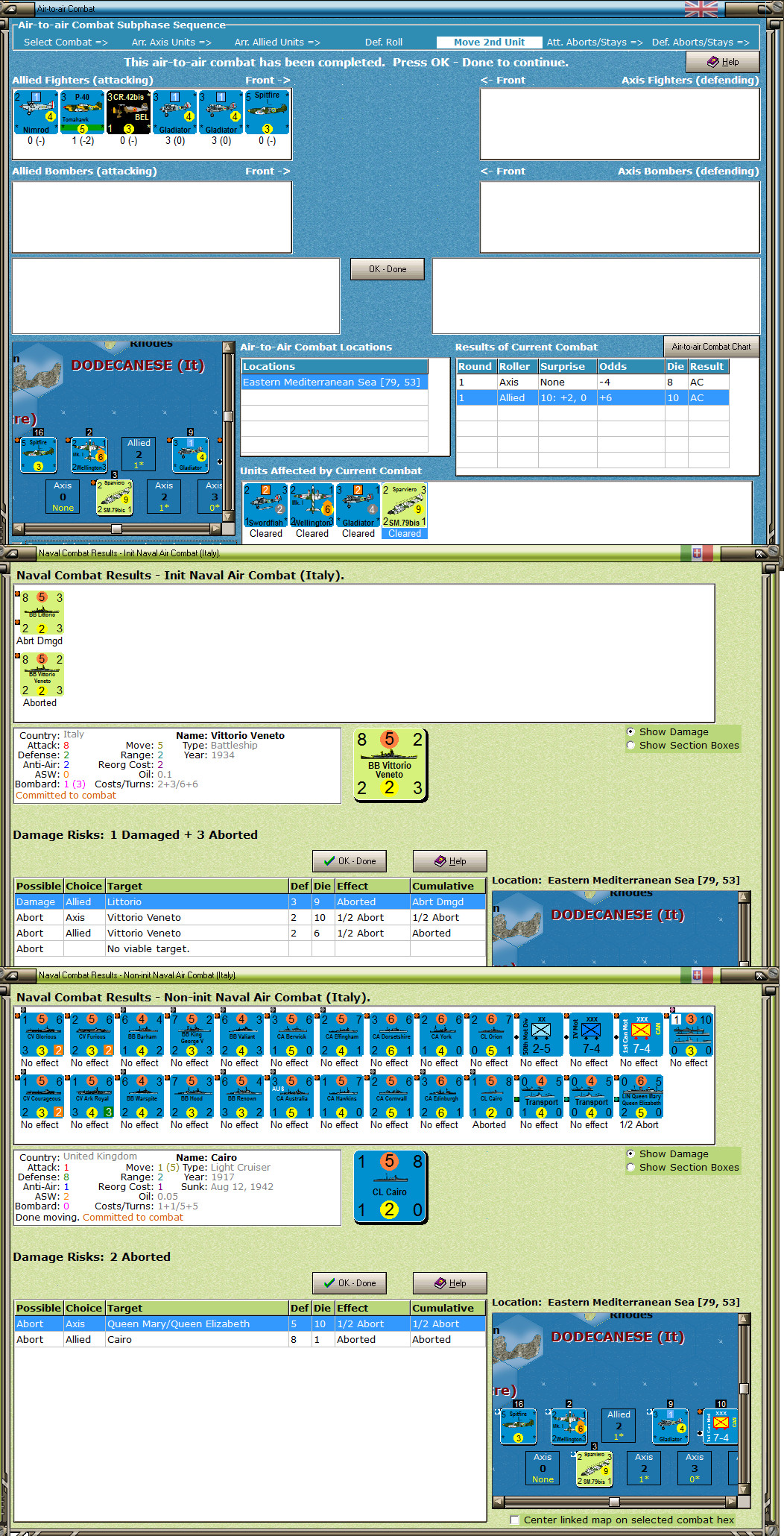The width and height of the screenshot is (784, 1536).
Task: Click OK - Done in air-to-air combat window
Action: point(388,269)
